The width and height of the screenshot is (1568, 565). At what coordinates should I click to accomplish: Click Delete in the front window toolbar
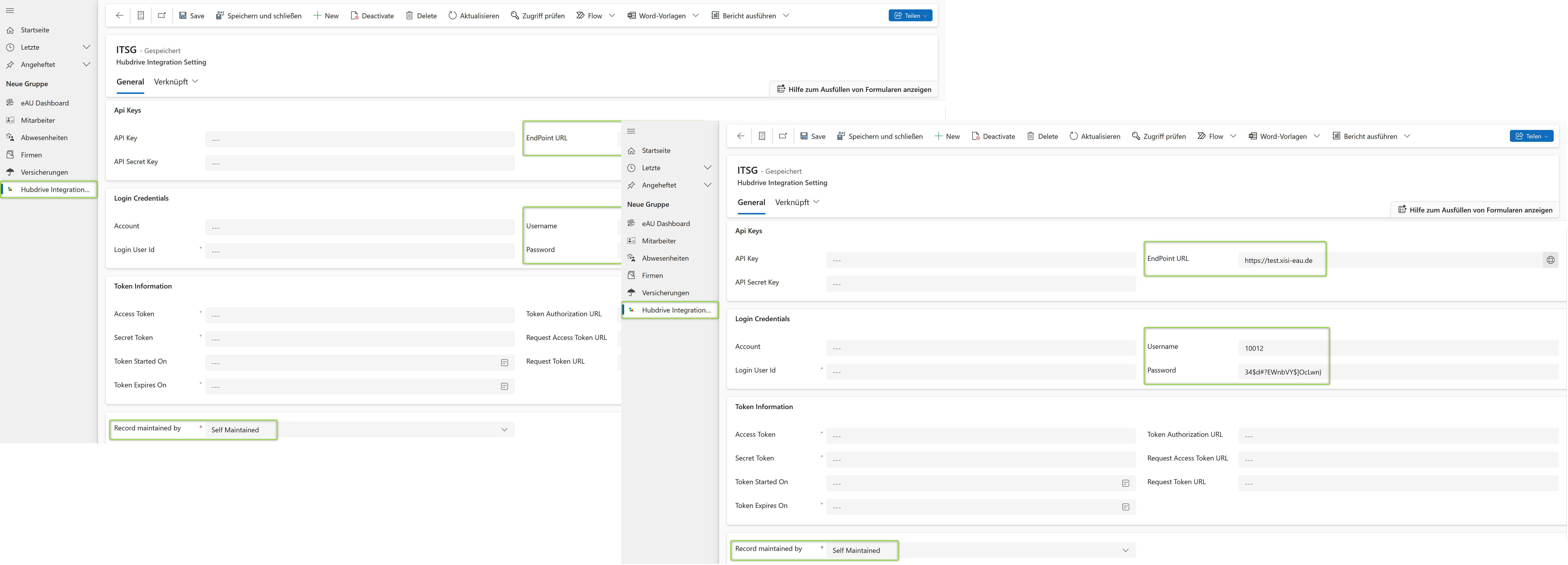click(x=1042, y=136)
